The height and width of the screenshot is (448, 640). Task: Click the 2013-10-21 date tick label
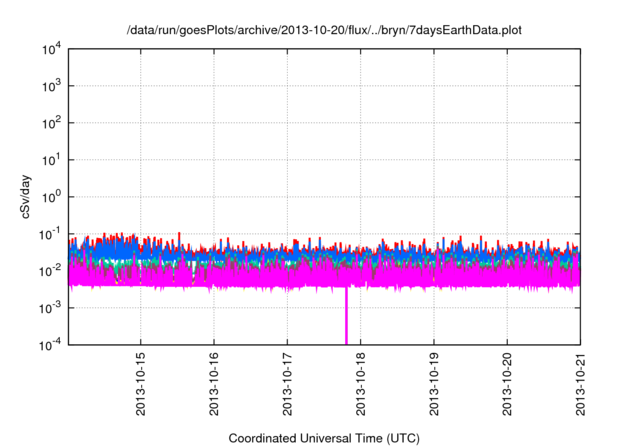point(580,384)
